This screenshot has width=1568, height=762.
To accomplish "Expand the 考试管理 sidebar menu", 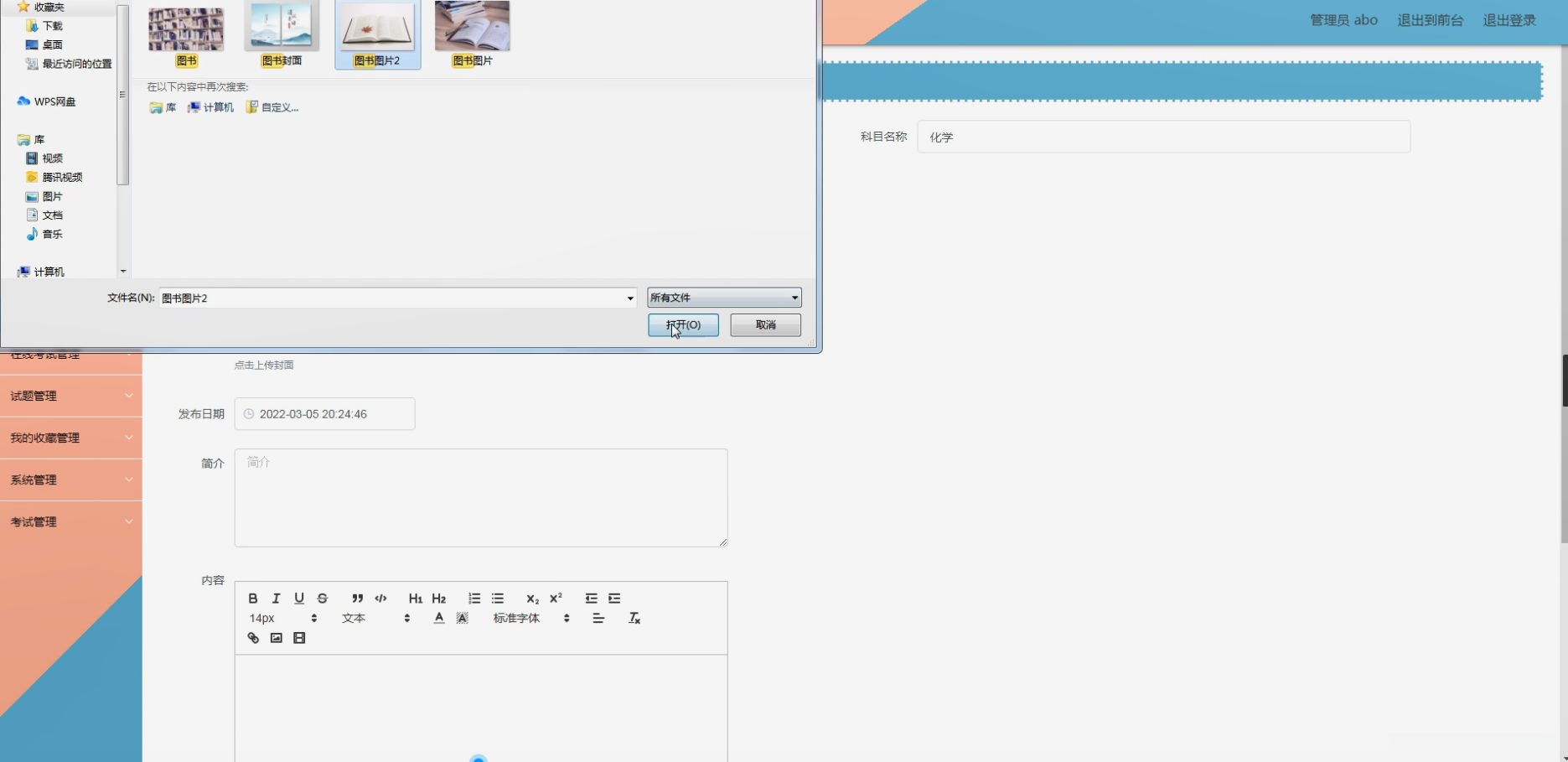I will pyautogui.click(x=71, y=521).
